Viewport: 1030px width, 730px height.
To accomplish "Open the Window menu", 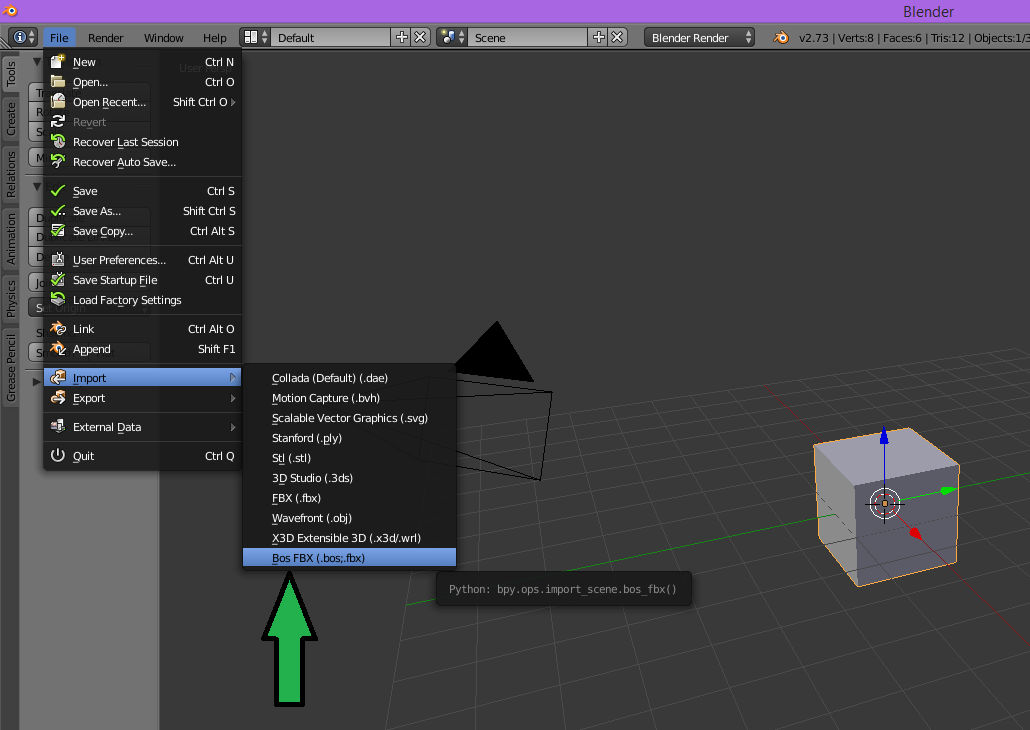I will pos(164,37).
